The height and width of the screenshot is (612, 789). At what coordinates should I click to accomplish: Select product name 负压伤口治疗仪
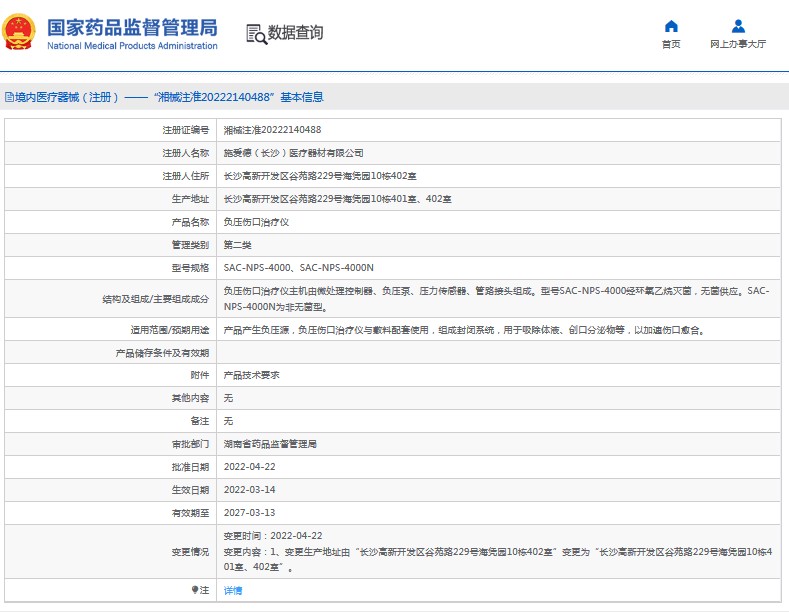[x=256, y=222]
